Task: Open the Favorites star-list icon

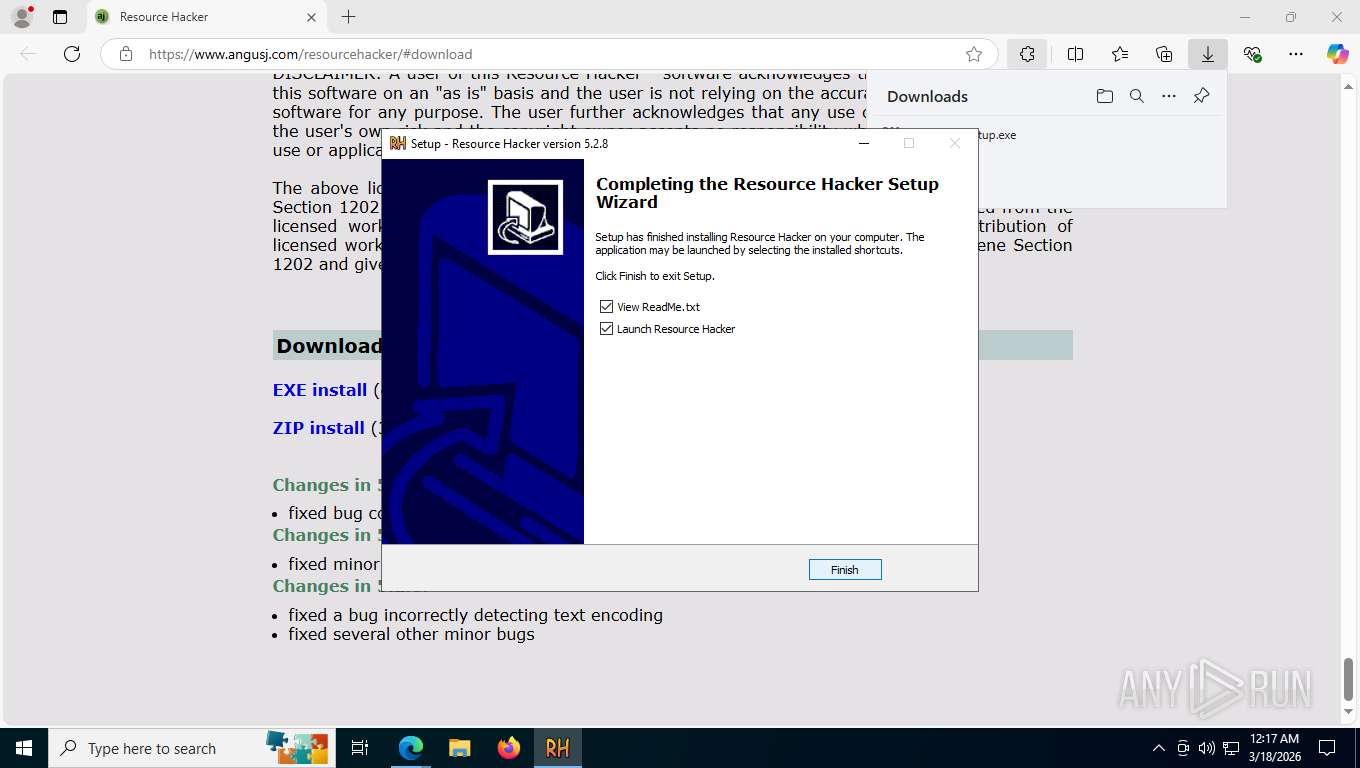Action: [1120, 54]
